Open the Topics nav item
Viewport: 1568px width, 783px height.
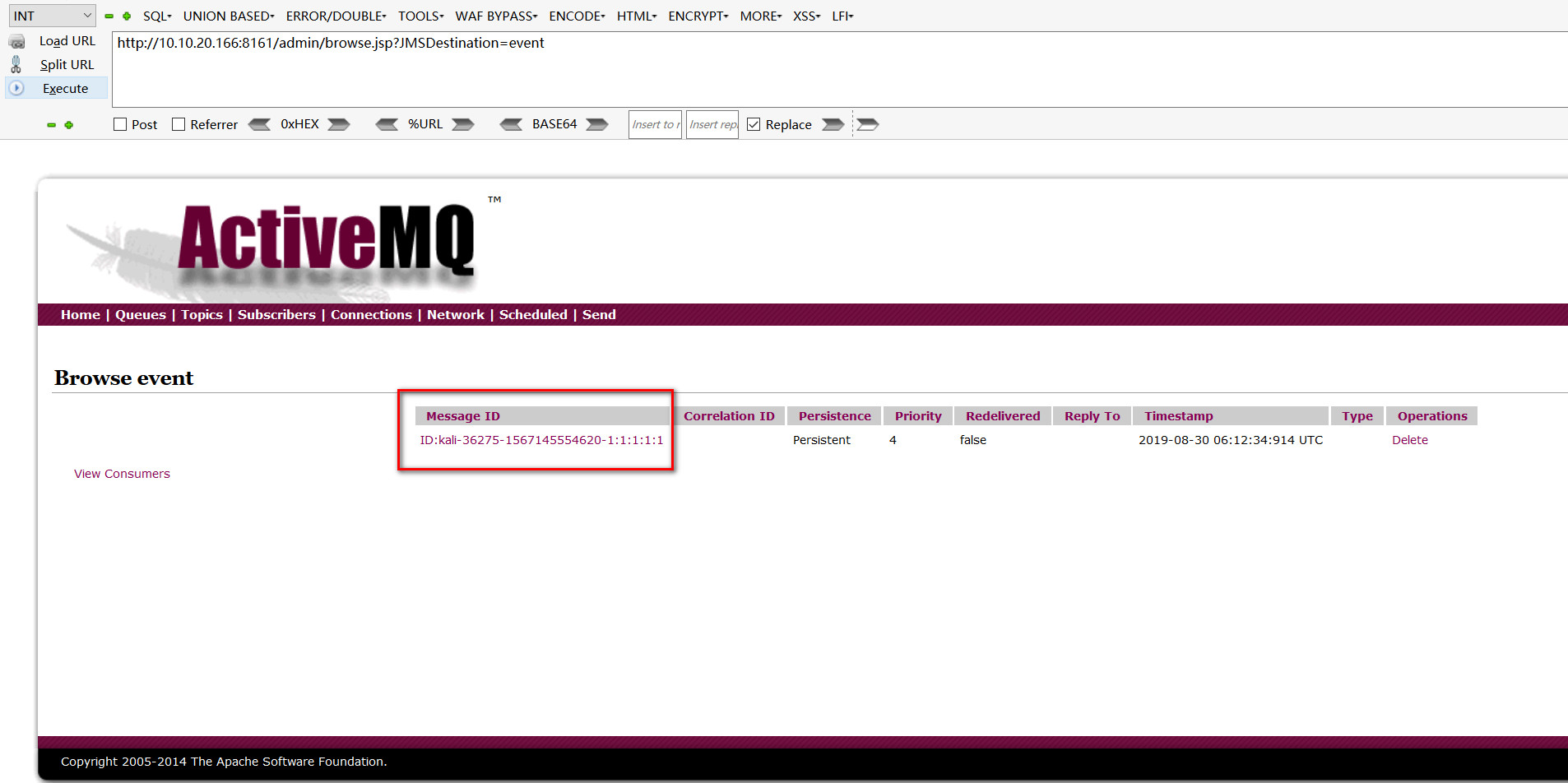point(202,315)
